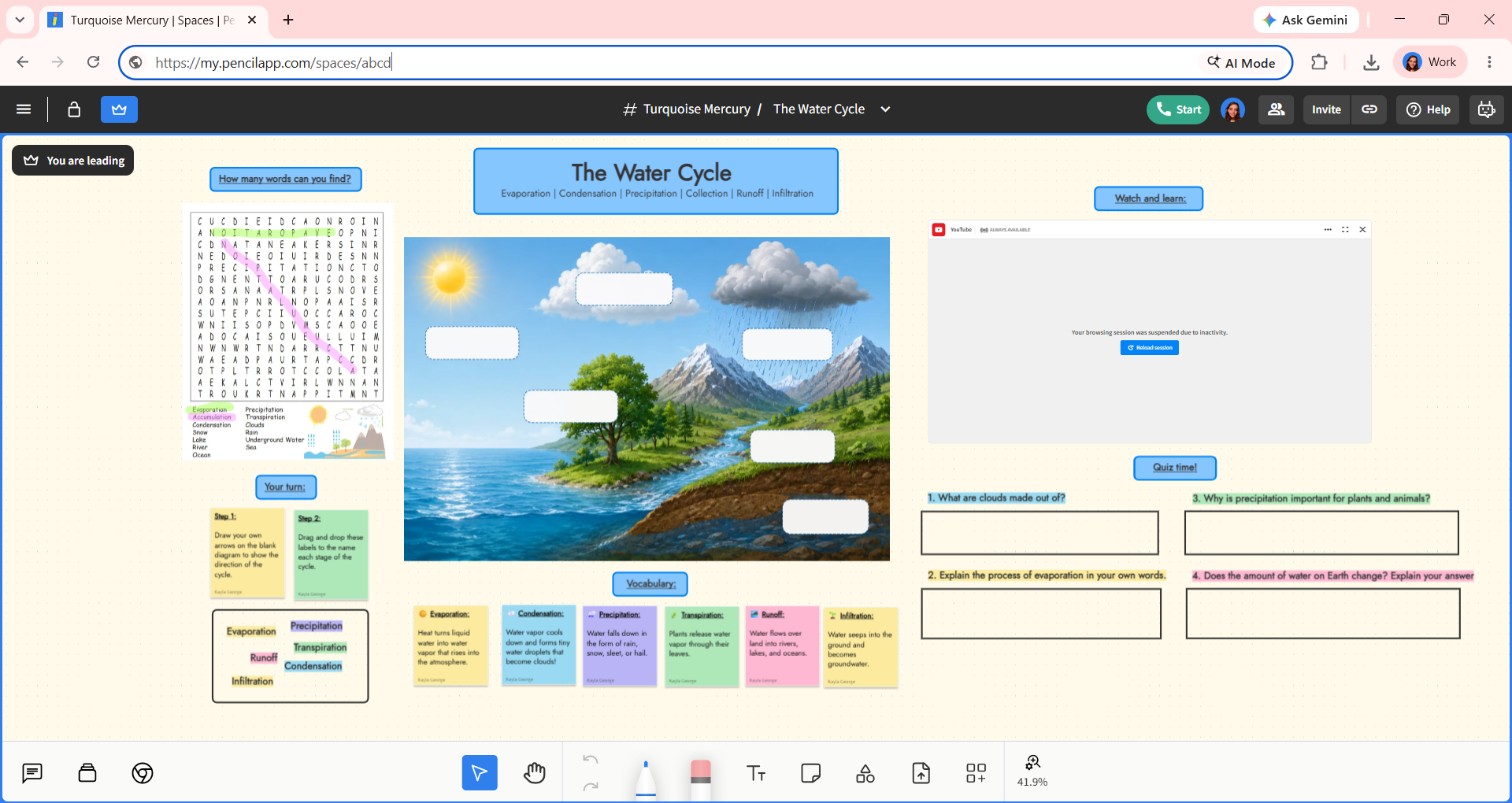Click the answer box under question 4
Viewport: 1512px width, 803px height.
tap(1323, 614)
